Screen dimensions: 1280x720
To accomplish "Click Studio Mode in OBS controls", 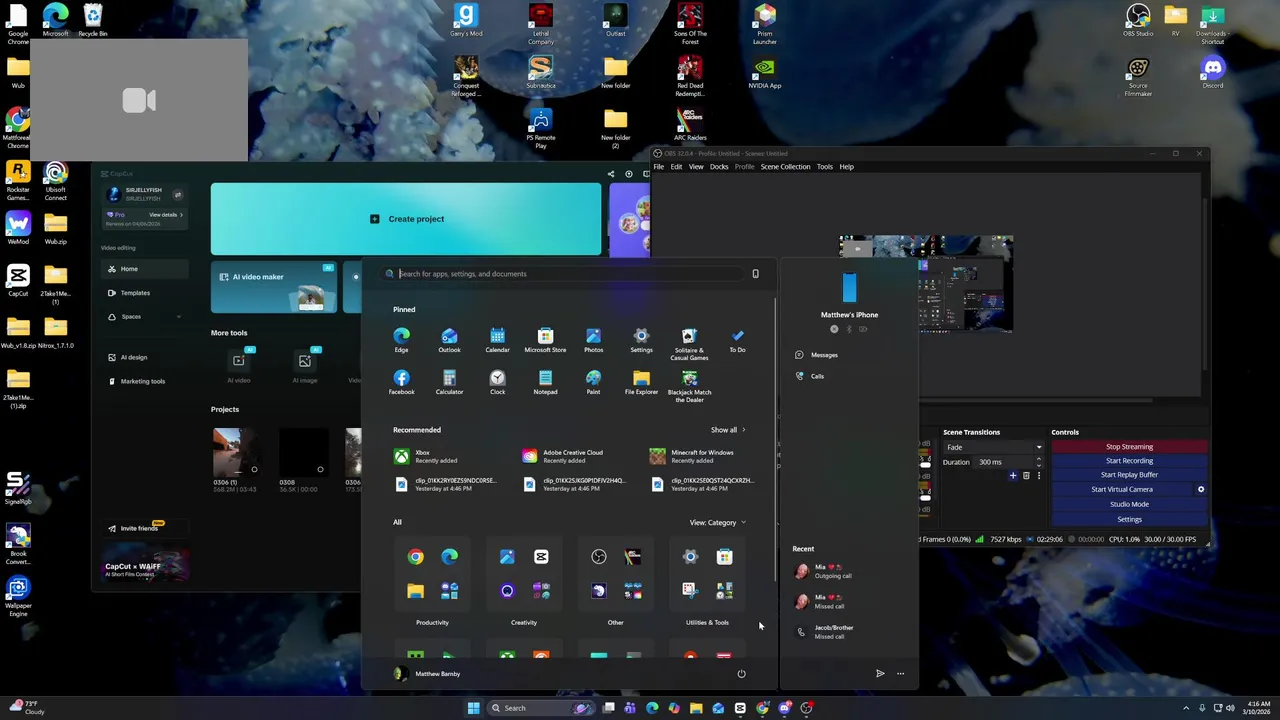I will pyautogui.click(x=1129, y=504).
